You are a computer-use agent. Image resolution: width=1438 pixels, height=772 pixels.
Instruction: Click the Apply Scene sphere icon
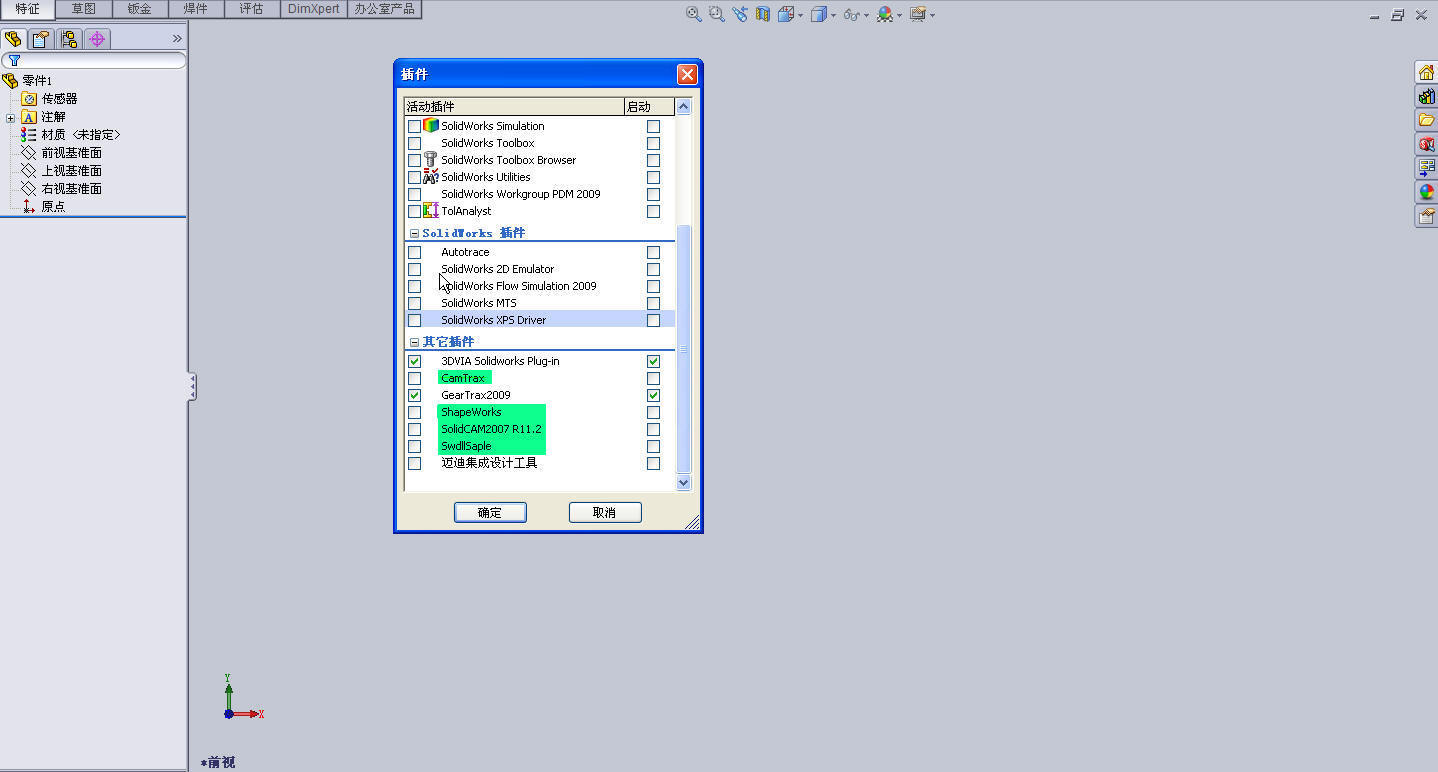tap(885, 14)
